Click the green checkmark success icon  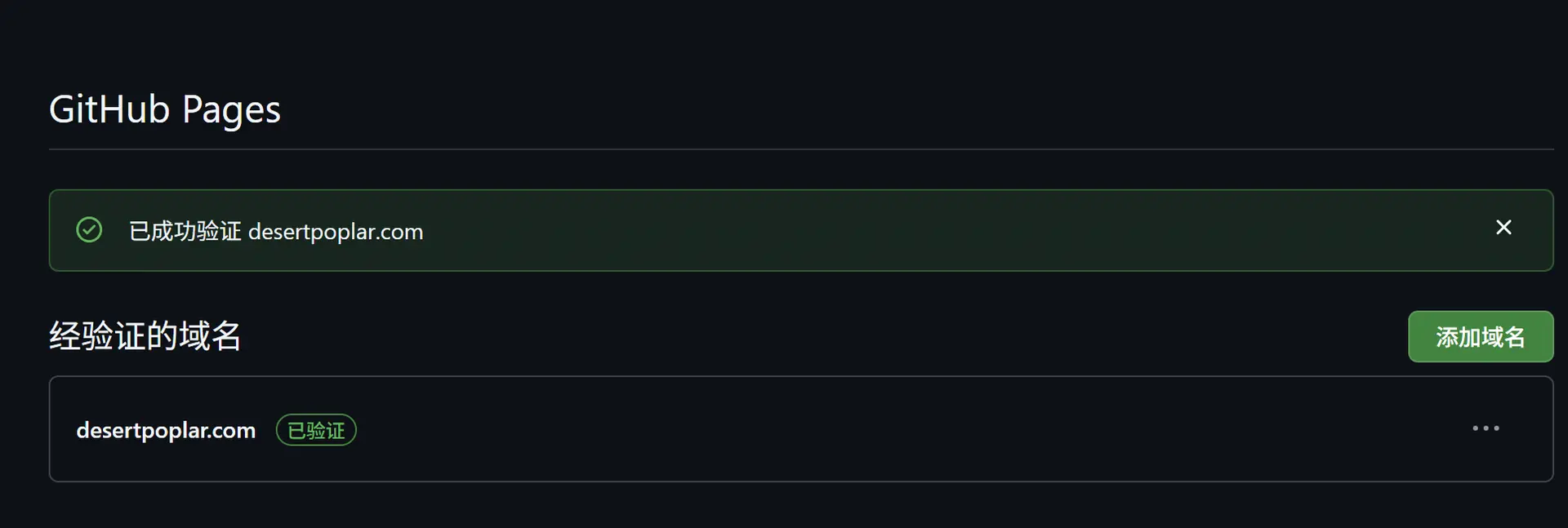point(89,230)
